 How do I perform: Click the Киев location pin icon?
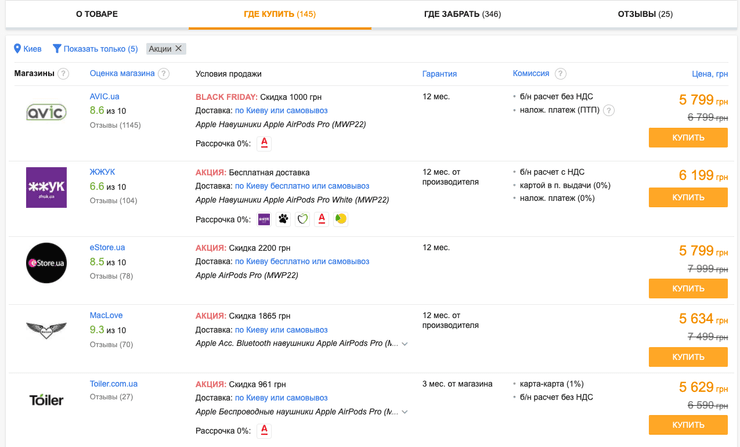17,48
